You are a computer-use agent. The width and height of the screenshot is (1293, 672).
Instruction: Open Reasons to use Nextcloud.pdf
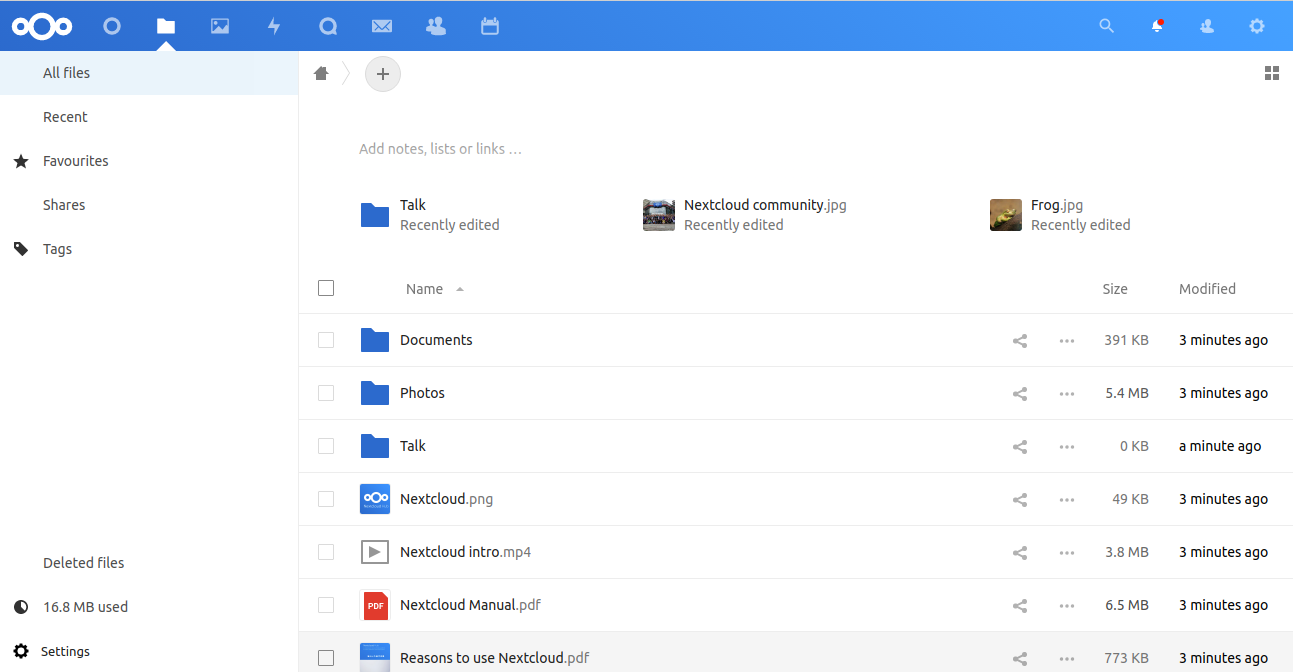[494, 658]
